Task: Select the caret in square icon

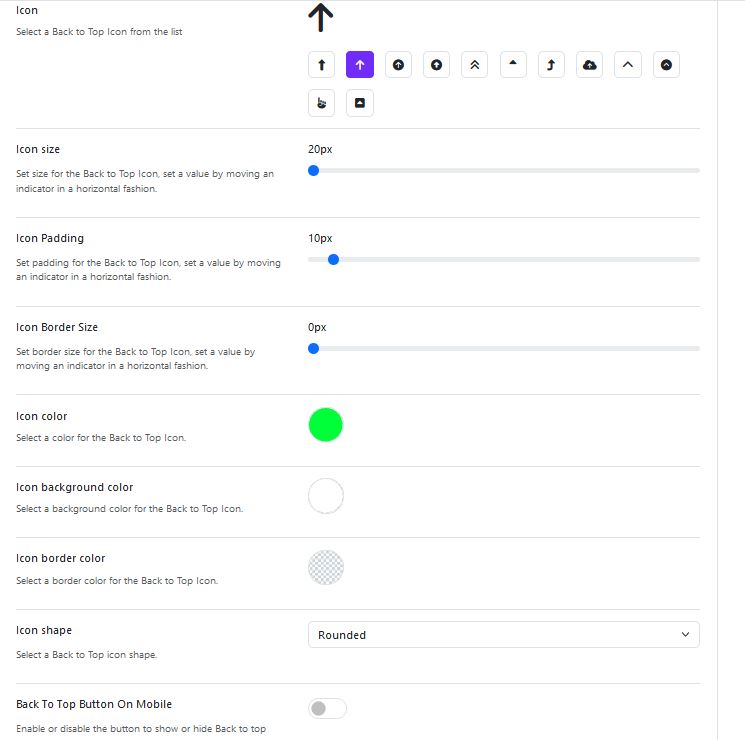Action: click(360, 103)
